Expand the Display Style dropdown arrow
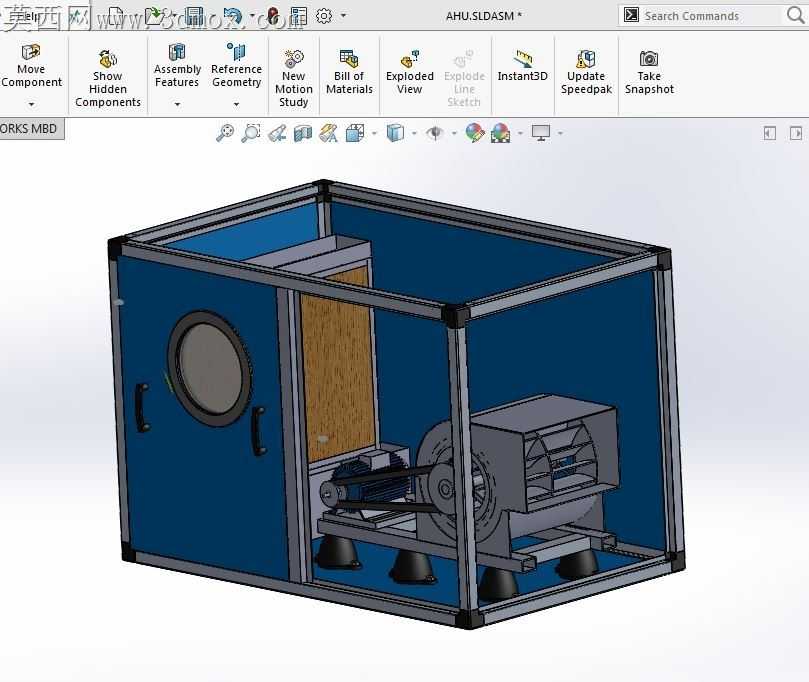 (414, 134)
